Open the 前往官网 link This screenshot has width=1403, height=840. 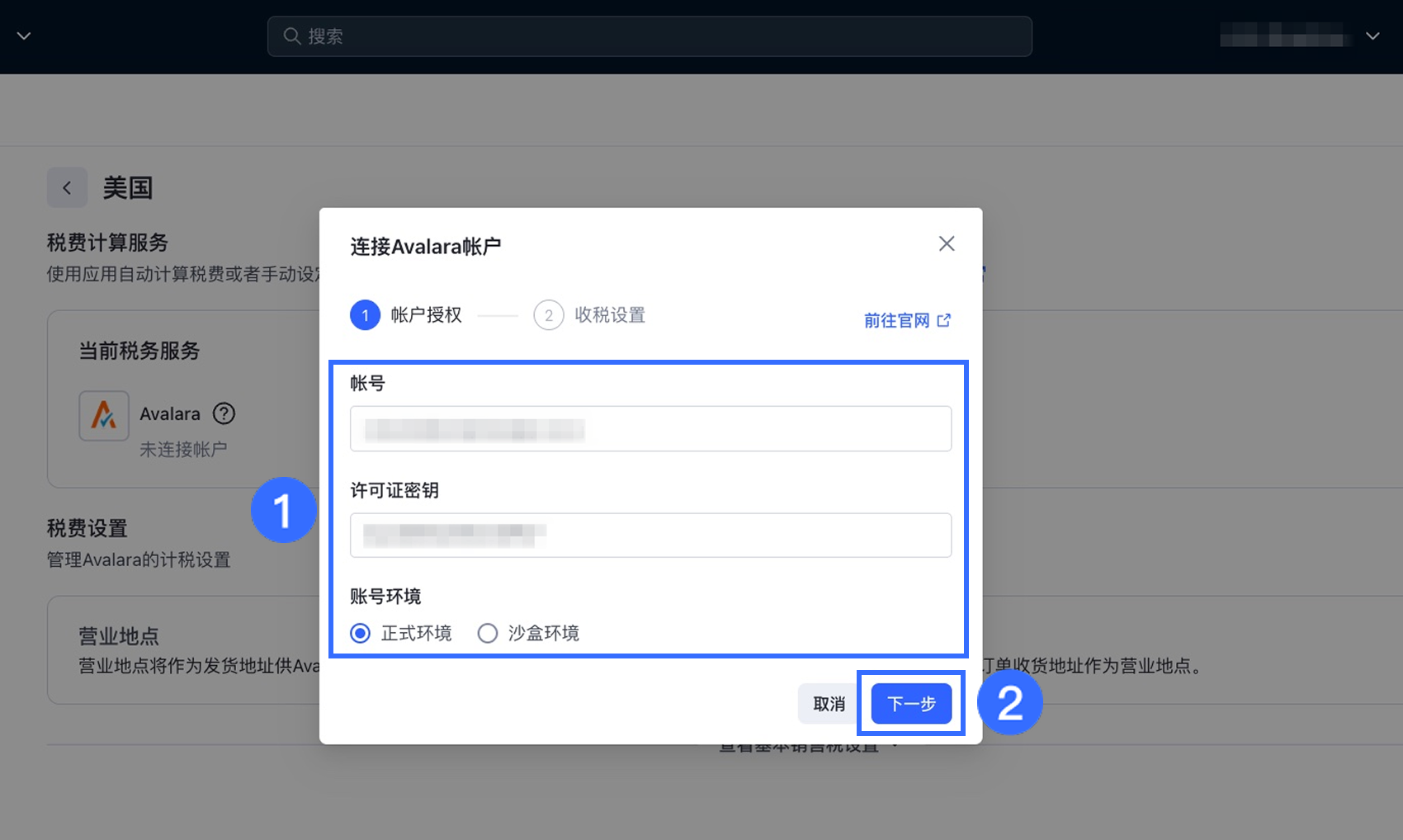(896, 320)
